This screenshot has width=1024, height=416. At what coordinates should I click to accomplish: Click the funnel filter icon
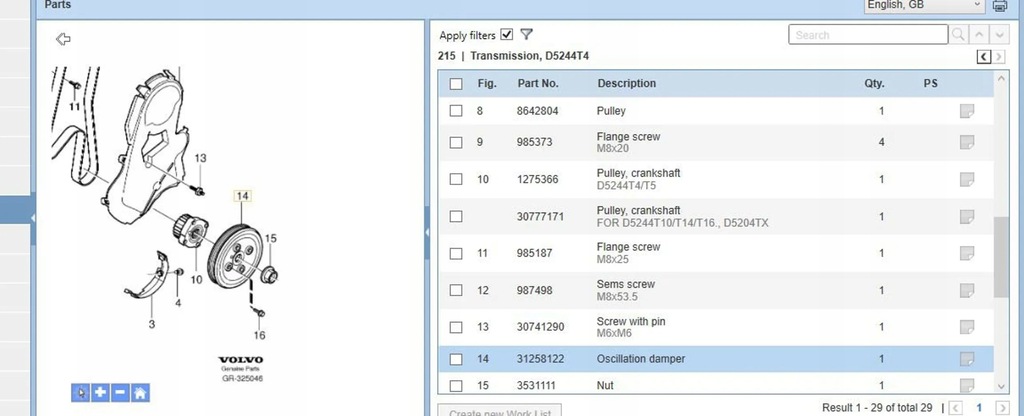(527, 35)
